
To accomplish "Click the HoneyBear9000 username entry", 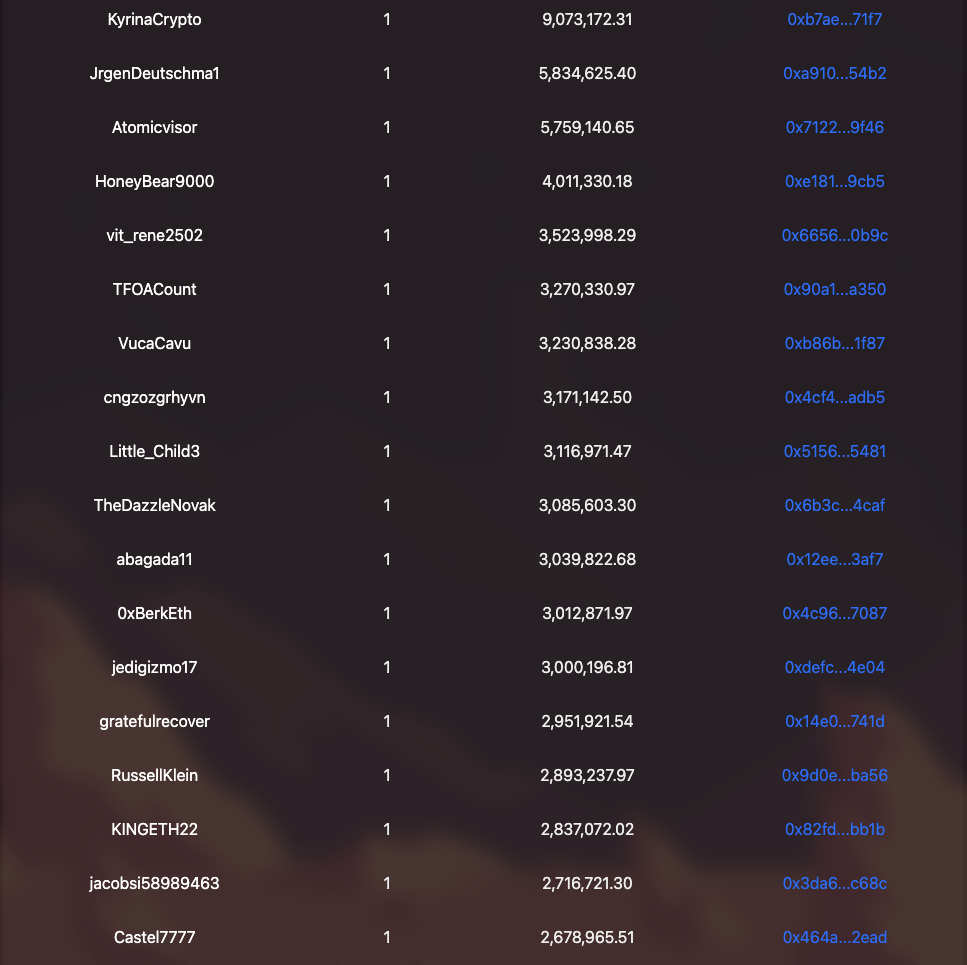I will click(154, 181).
